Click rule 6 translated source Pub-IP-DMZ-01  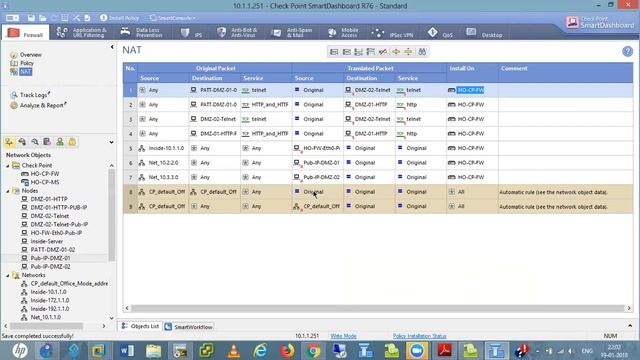[318, 163]
